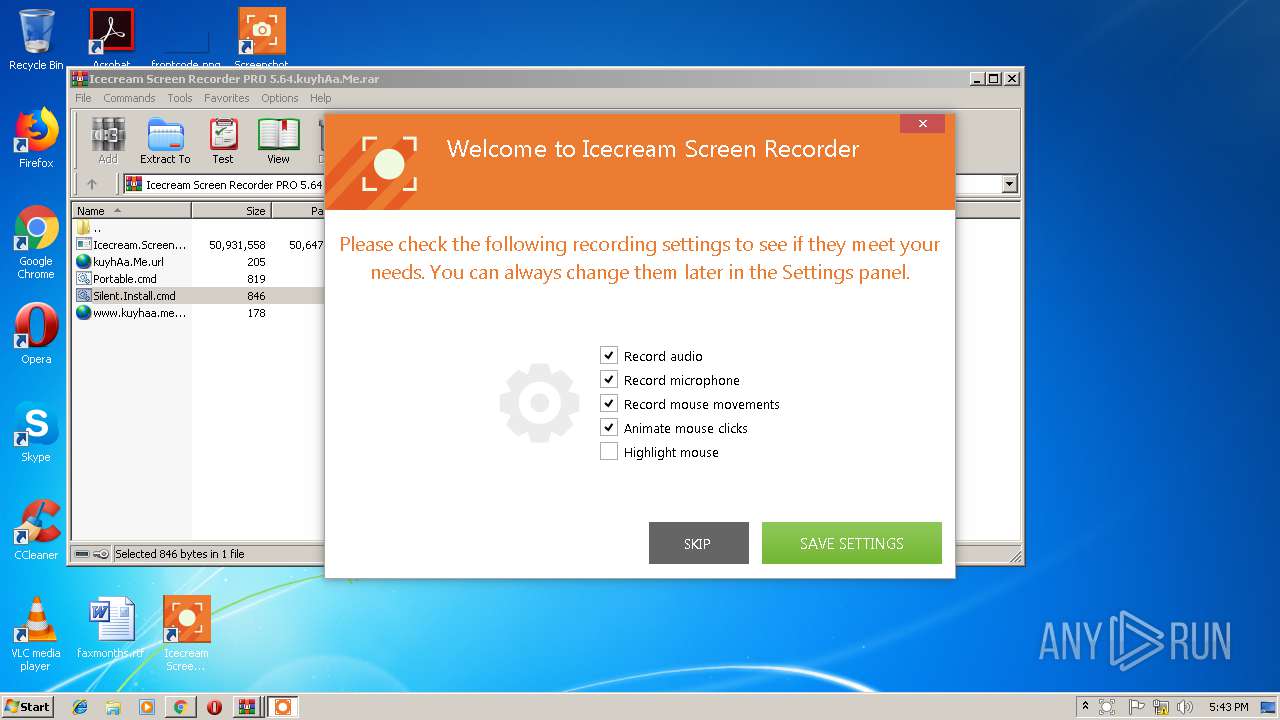Open Chrome from the taskbar

click(x=180, y=707)
